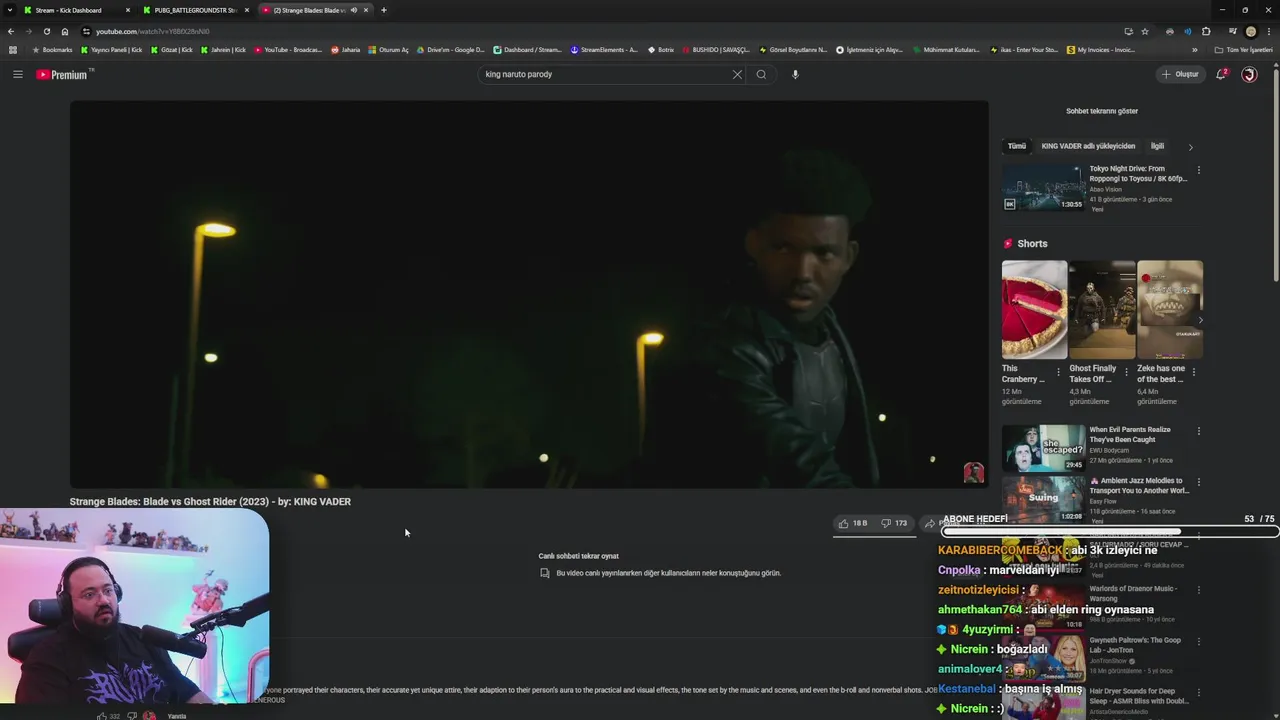
Task: Open options for Ghost Finally Takes Off short
Action: [1126, 372]
